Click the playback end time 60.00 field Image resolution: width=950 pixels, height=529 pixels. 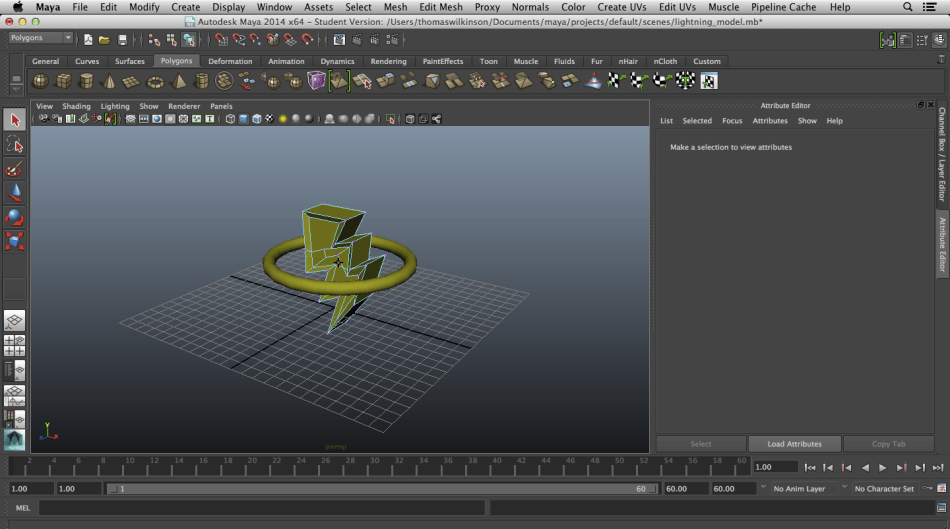pos(686,488)
